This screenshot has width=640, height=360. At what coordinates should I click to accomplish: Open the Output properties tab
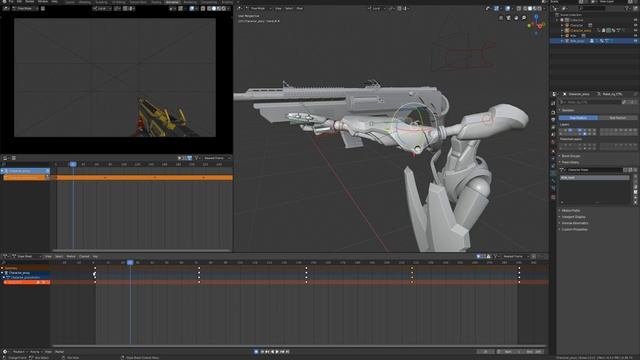[553, 120]
